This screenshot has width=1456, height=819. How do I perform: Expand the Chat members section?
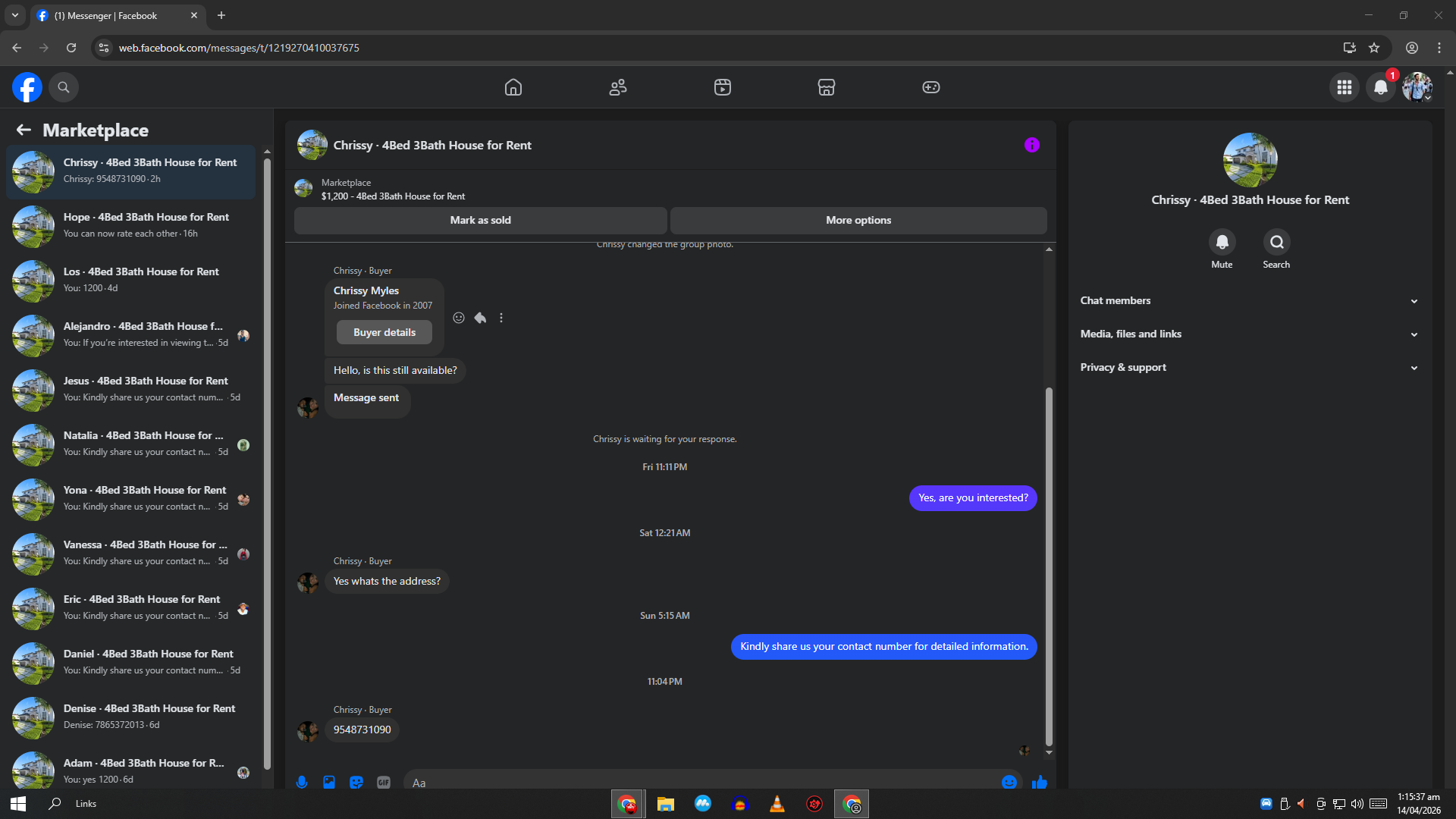pyautogui.click(x=1249, y=301)
